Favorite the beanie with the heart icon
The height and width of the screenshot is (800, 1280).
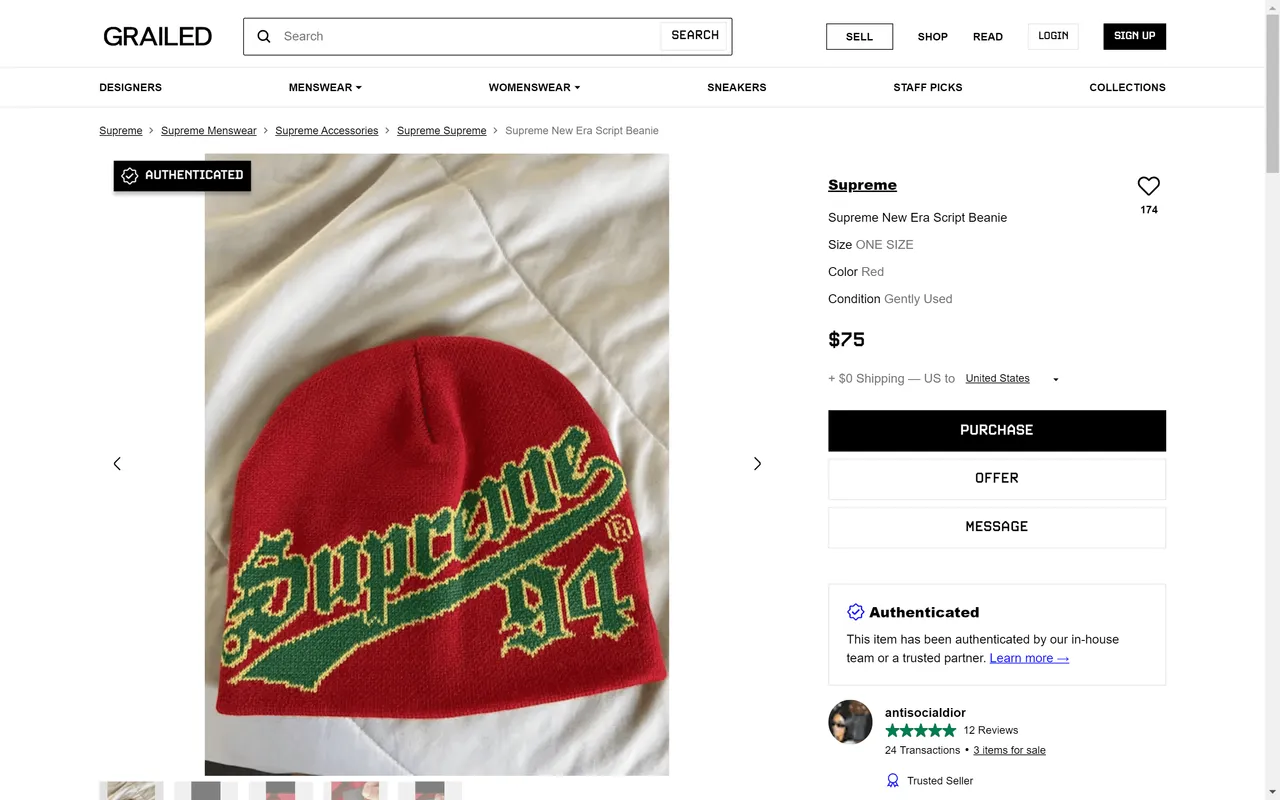1147,185
